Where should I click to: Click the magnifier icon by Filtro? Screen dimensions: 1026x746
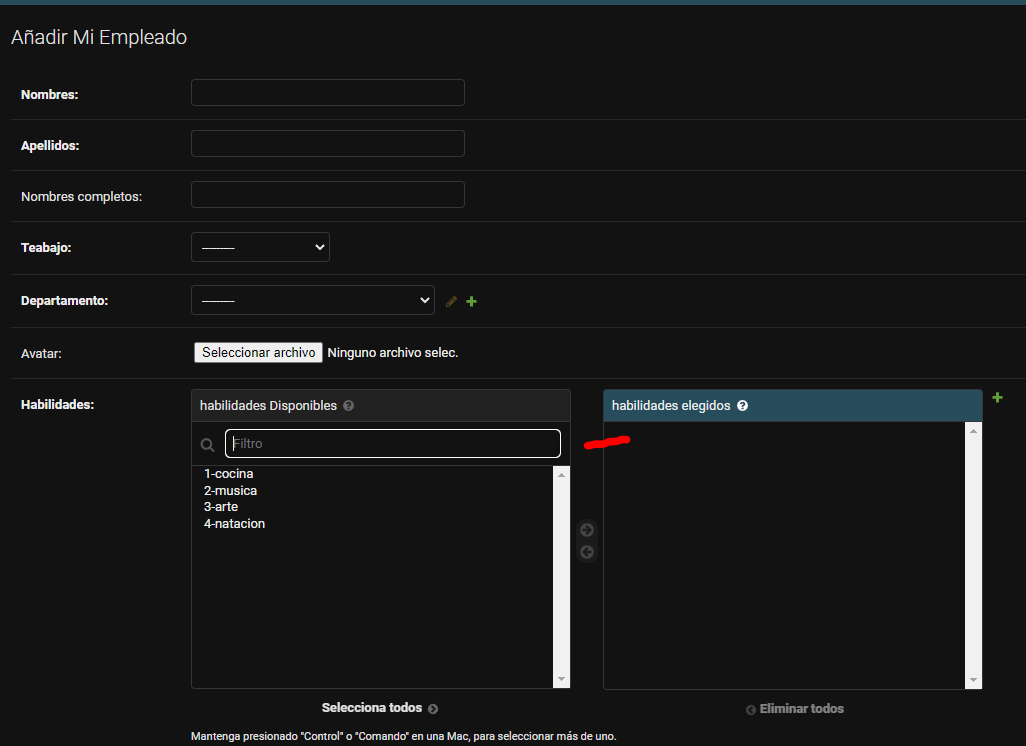[208, 445]
